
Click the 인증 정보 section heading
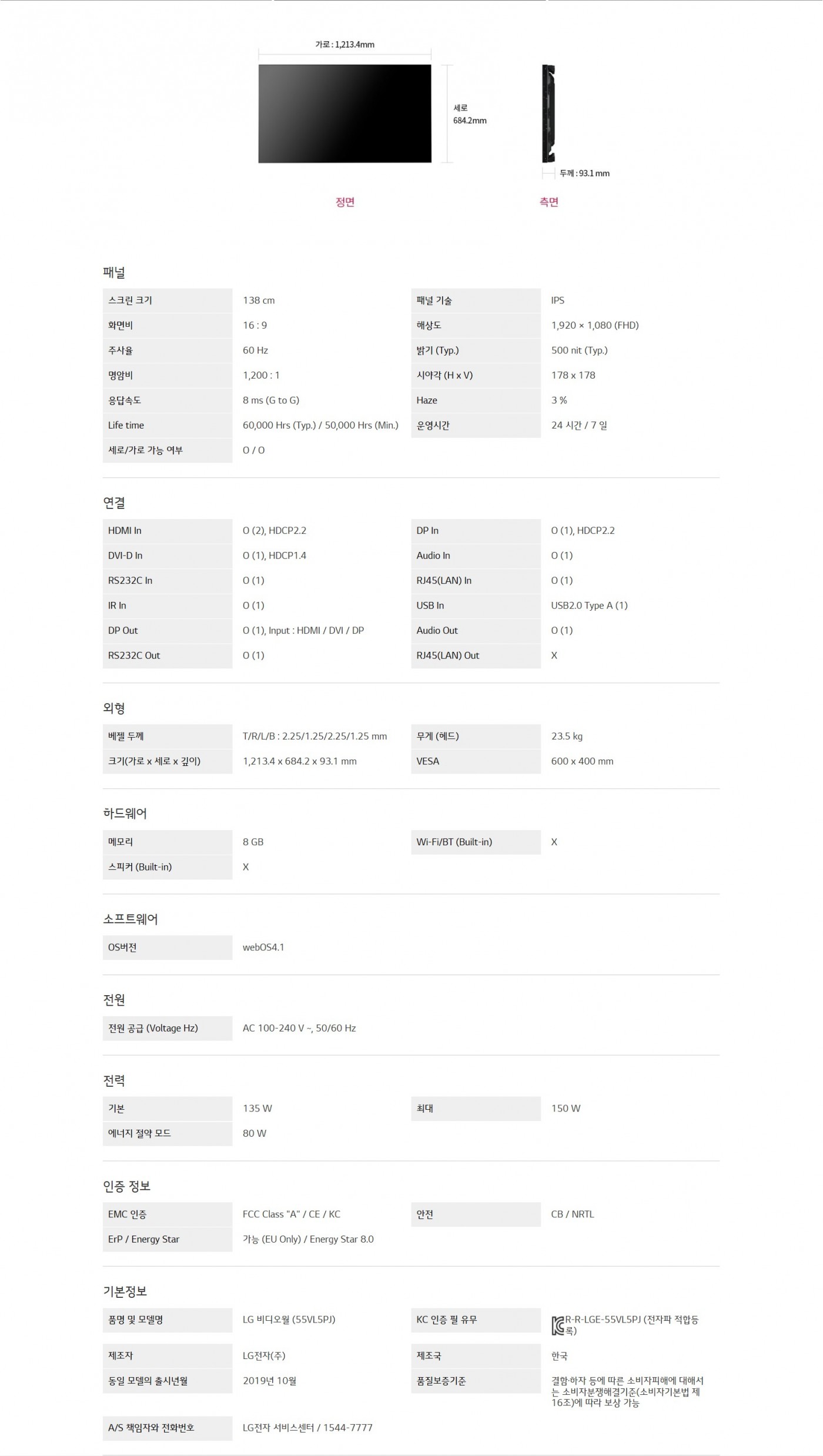(x=127, y=1186)
